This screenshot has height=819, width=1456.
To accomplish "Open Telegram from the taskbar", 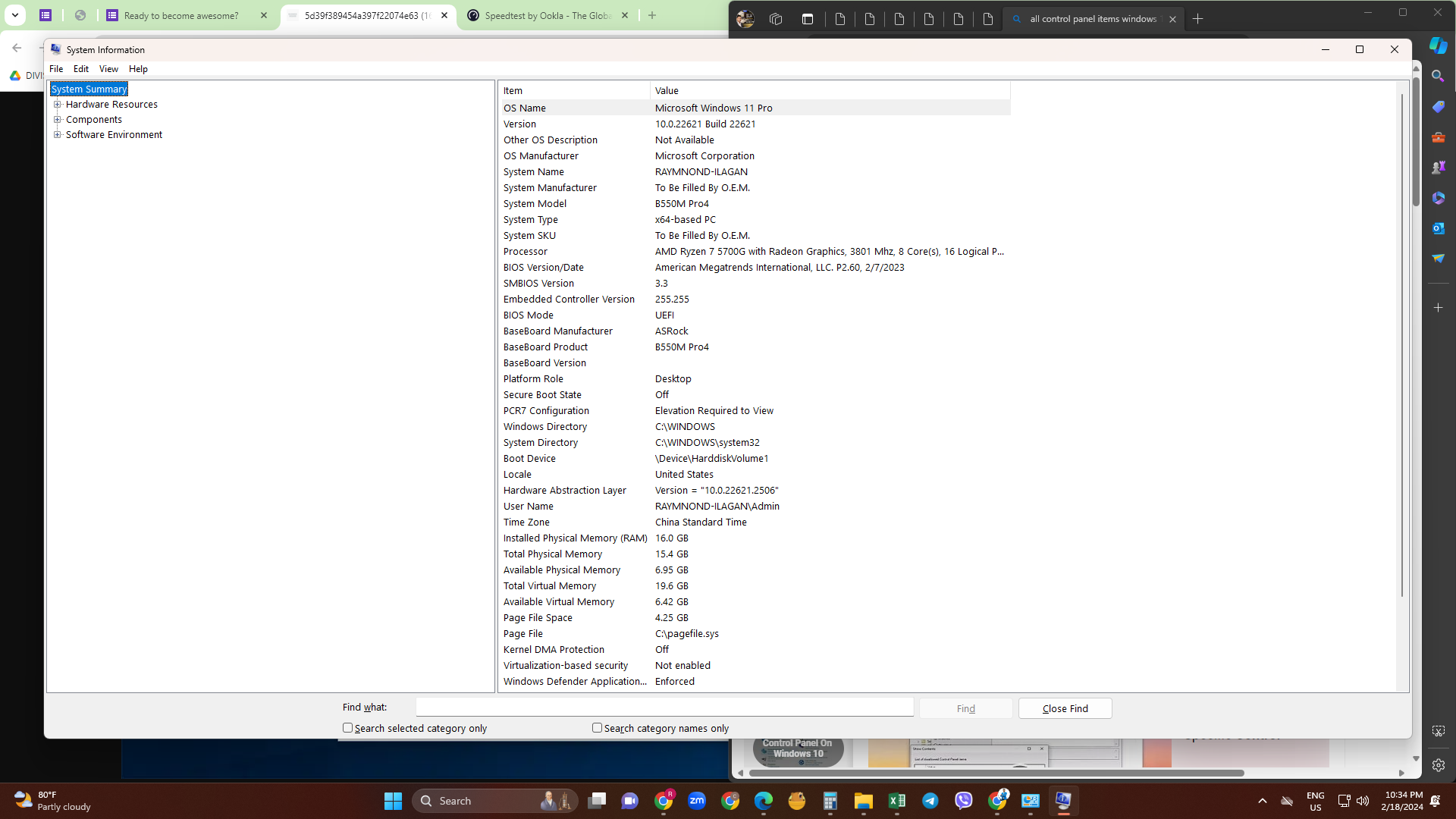I will (x=930, y=801).
